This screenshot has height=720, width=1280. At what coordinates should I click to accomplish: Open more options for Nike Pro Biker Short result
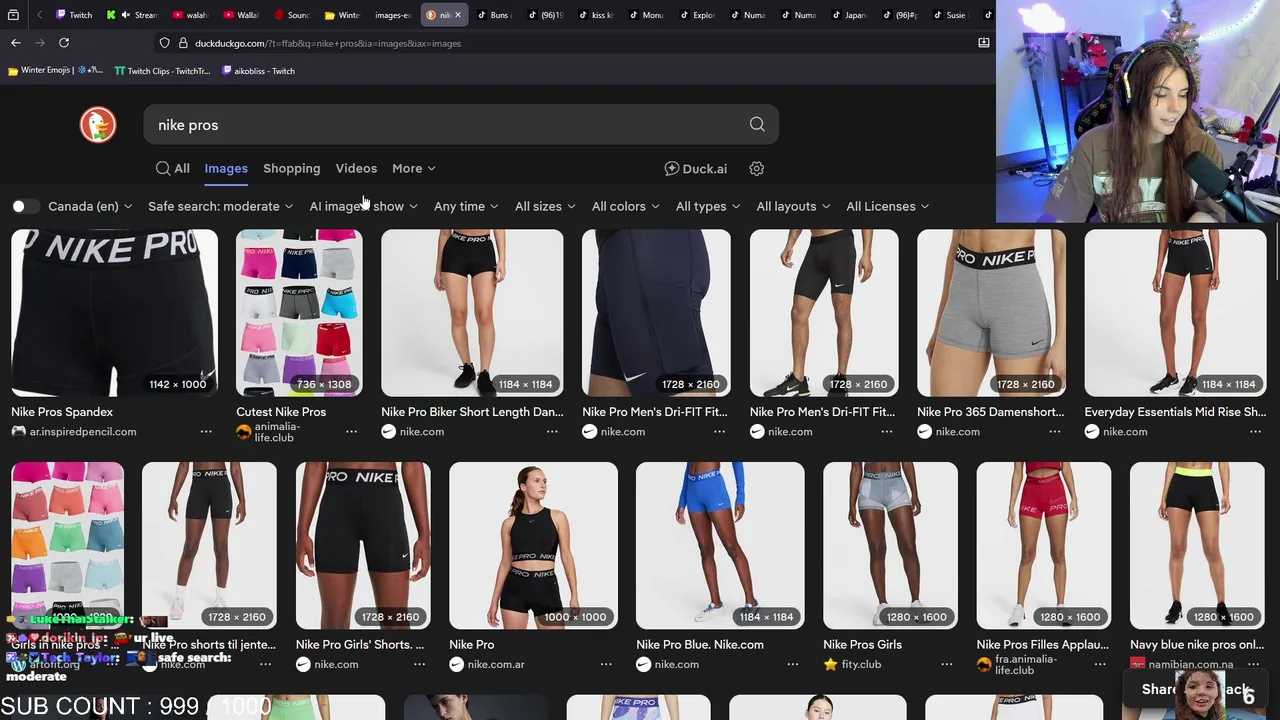tap(552, 432)
